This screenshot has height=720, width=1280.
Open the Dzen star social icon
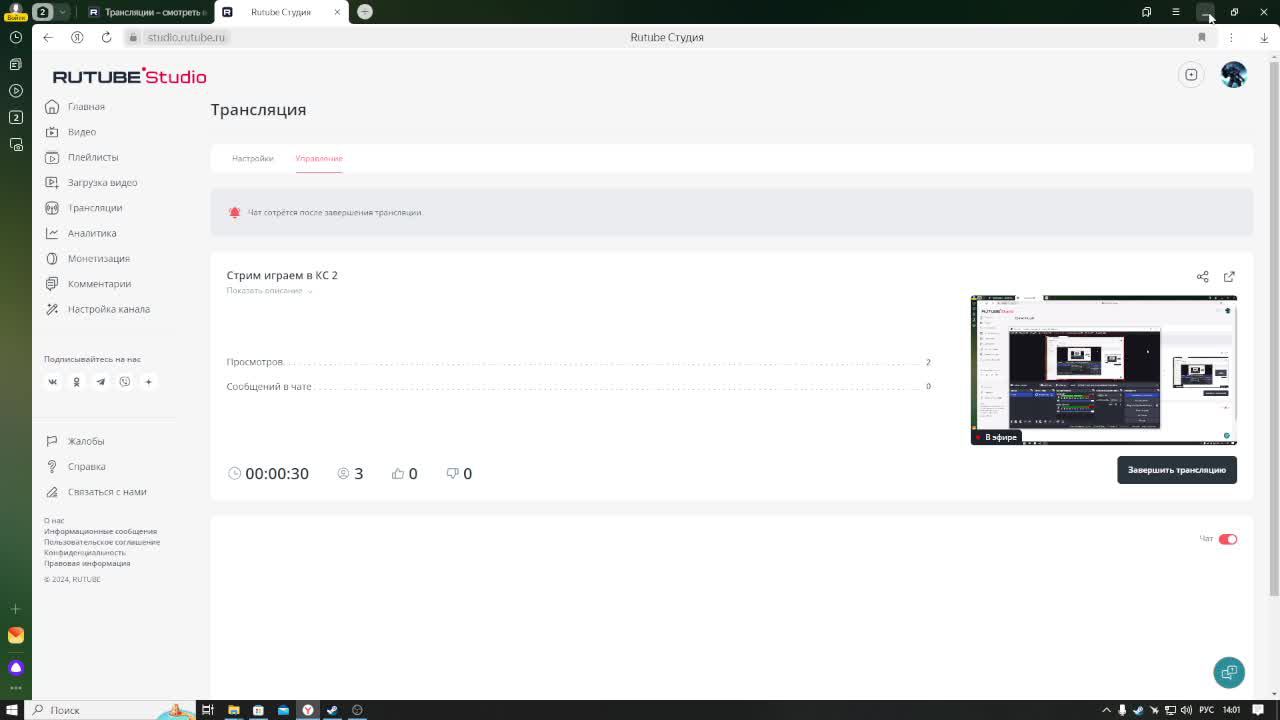tap(148, 382)
